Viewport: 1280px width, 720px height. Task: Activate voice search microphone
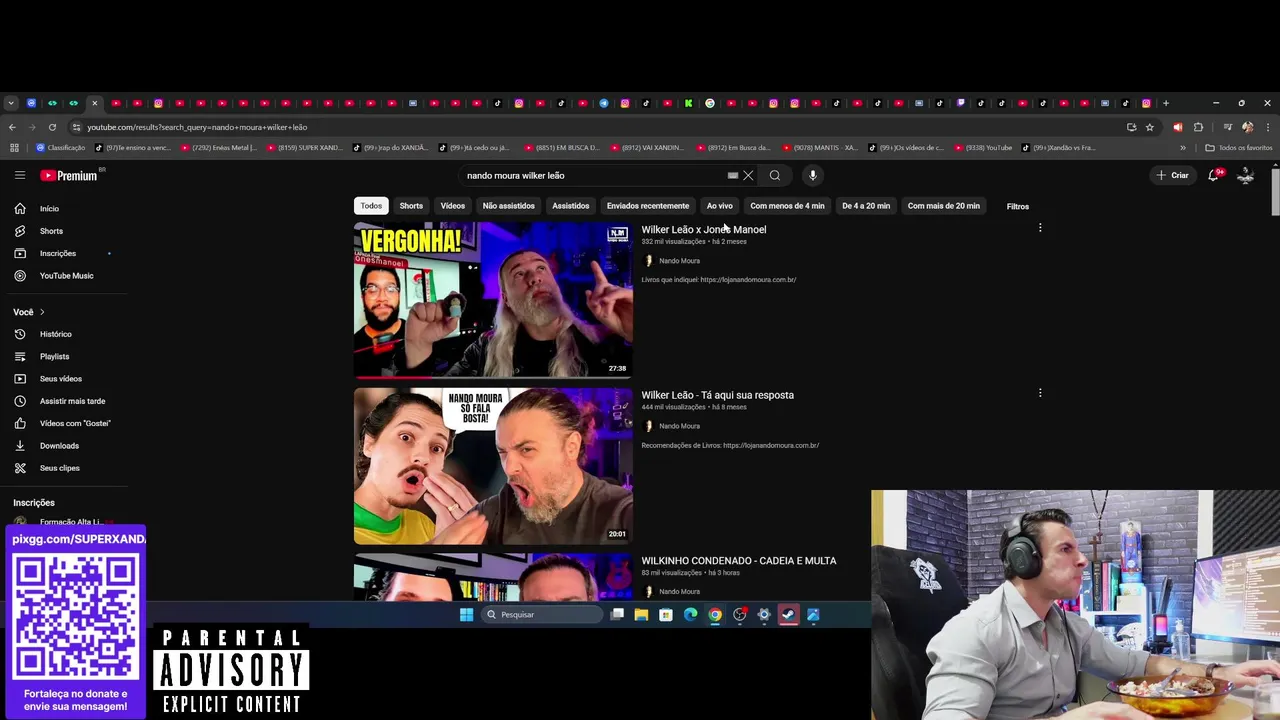pos(813,175)
